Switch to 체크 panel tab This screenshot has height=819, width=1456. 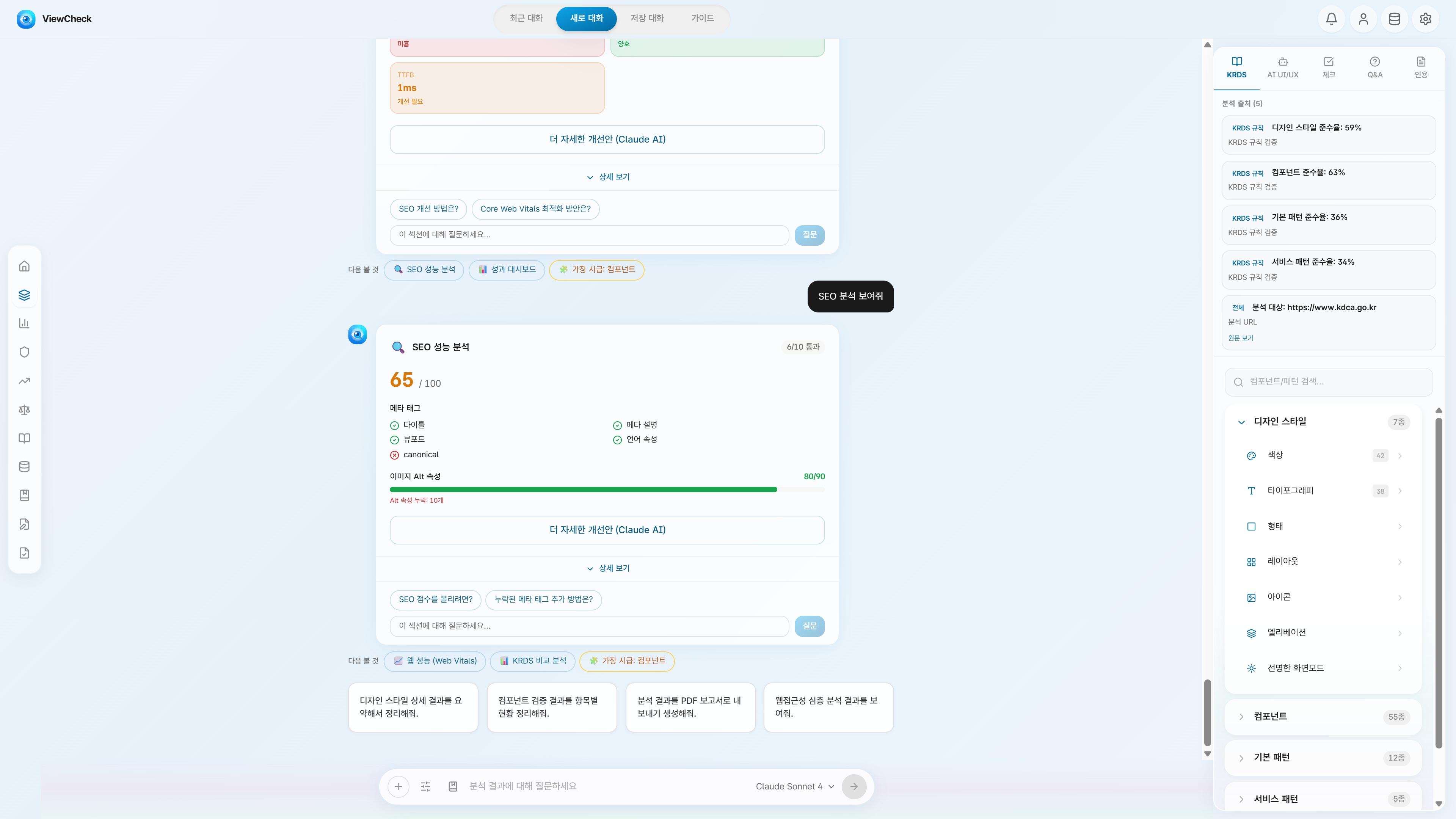(x=1329, y=67)
